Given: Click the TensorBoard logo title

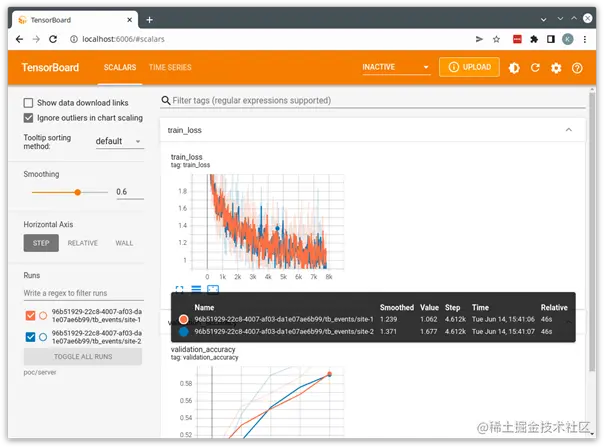Looking at the screenshot, I should coord(50,67).
